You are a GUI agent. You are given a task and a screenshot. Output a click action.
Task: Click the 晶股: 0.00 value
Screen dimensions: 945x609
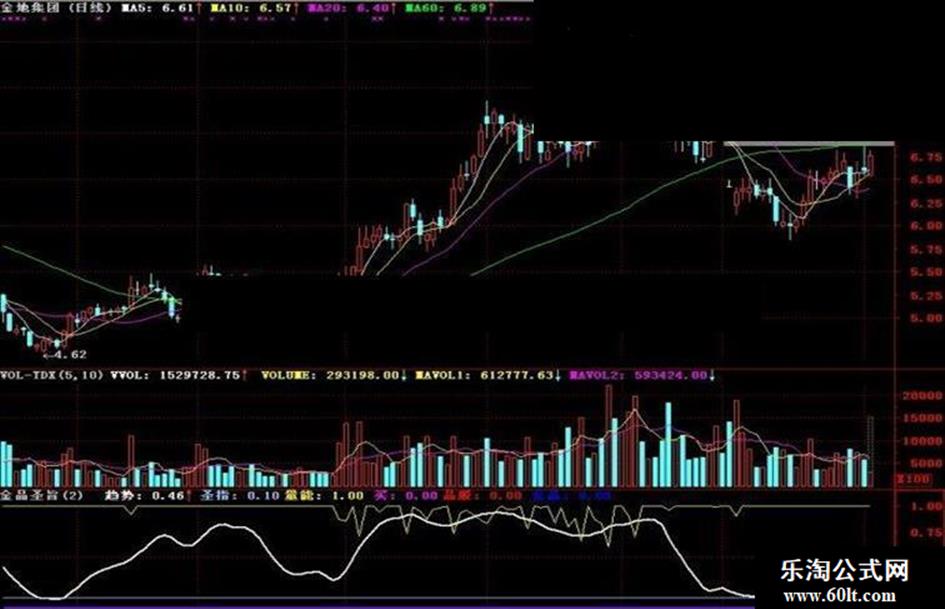pos(482,496)
